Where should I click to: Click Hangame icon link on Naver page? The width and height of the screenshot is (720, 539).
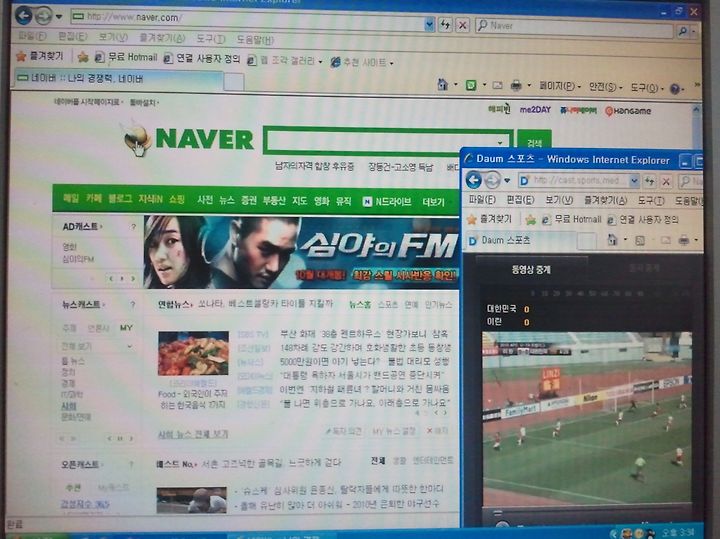pyautogui.click(x=628, y=111)
